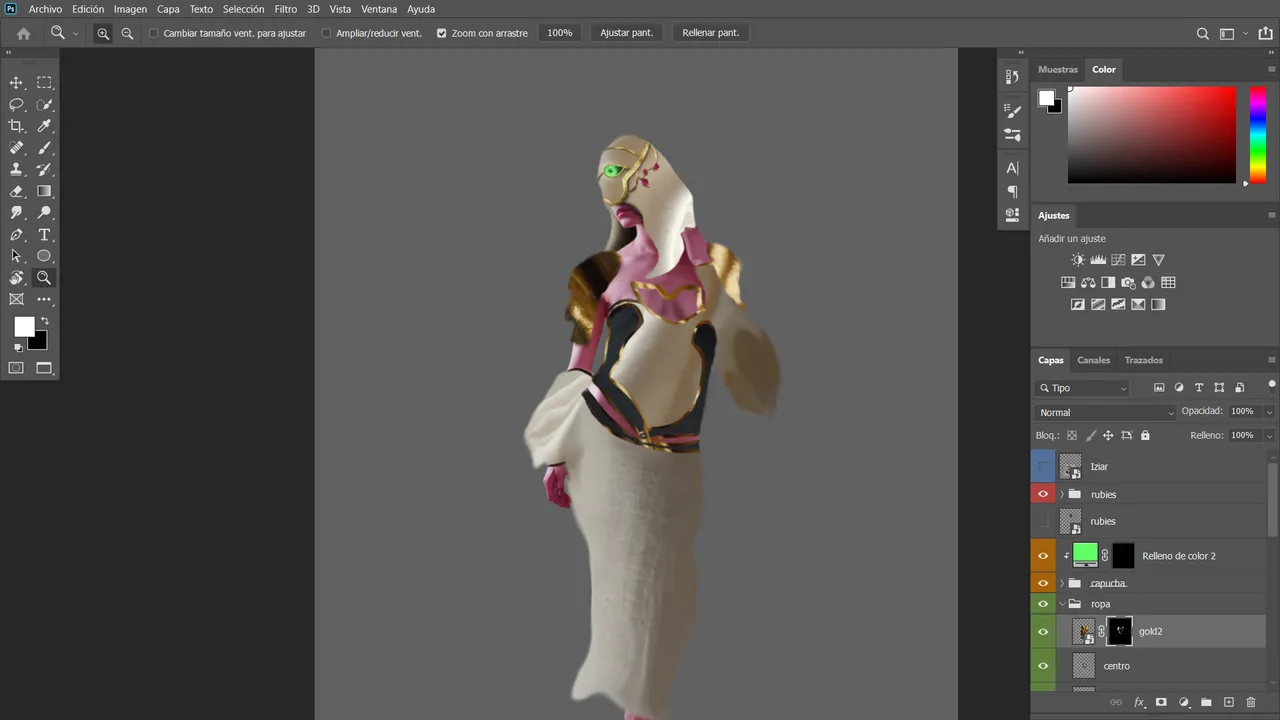The width and height of the screenshot is (1280, 720).
Task: Go to the Home screen icon
Action: (23, 33)
